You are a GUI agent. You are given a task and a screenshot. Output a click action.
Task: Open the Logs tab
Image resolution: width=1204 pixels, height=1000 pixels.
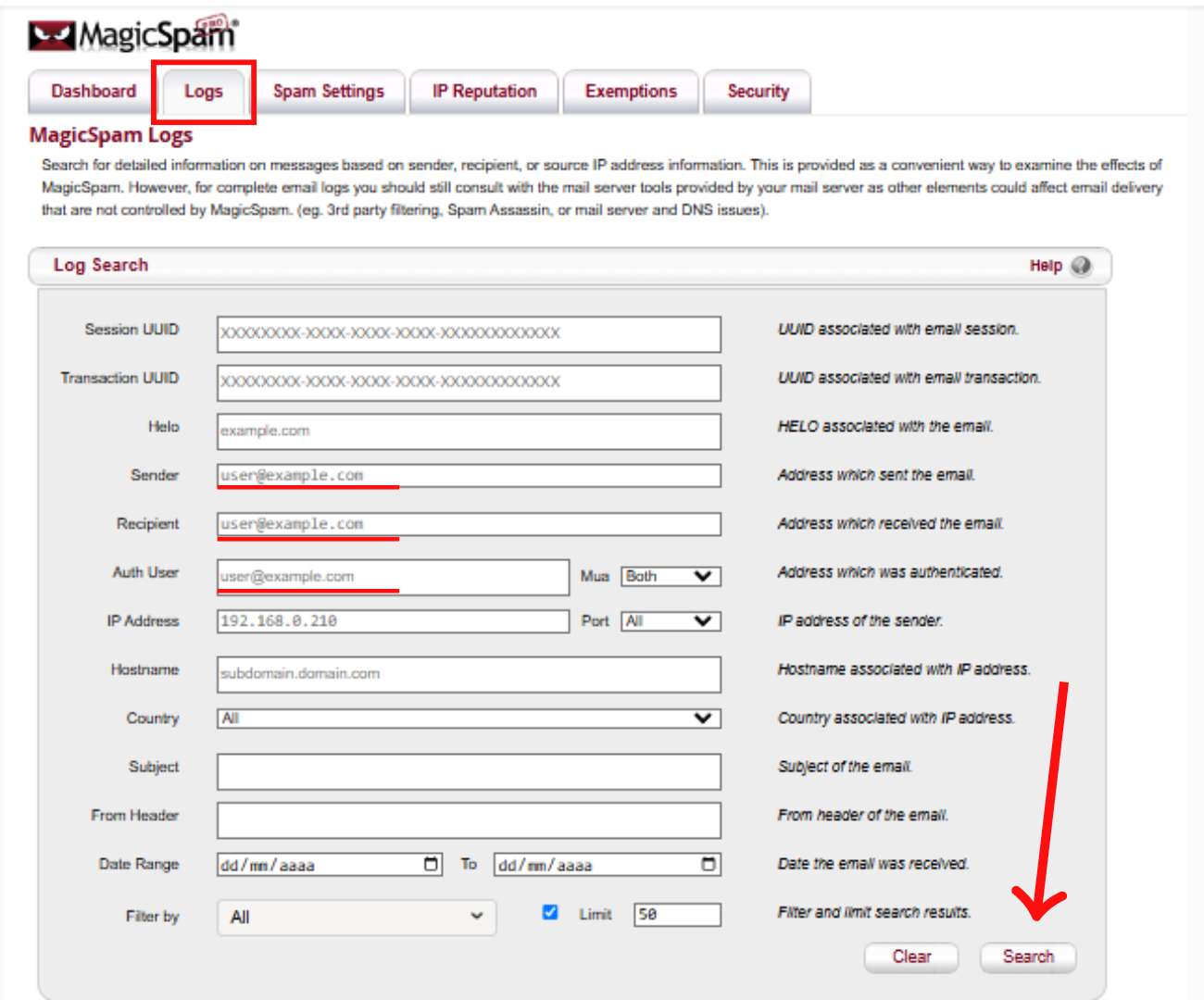click(x=204, y=92)
